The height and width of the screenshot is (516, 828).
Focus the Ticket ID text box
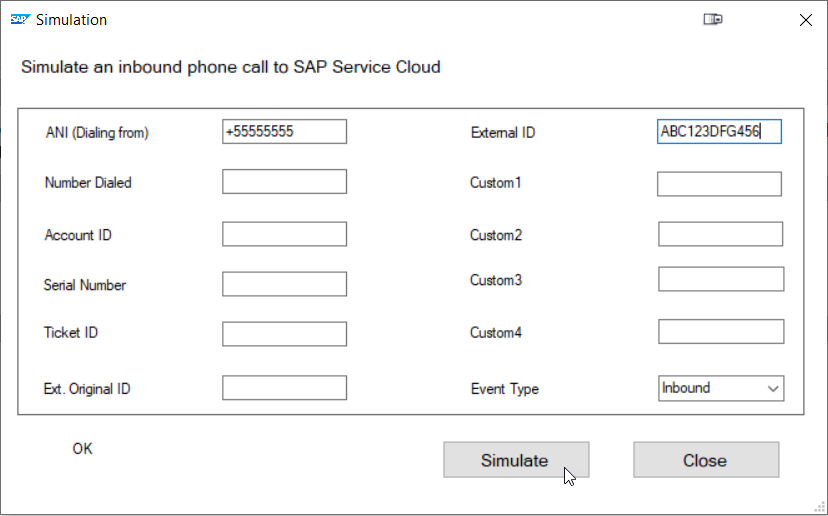285,334
